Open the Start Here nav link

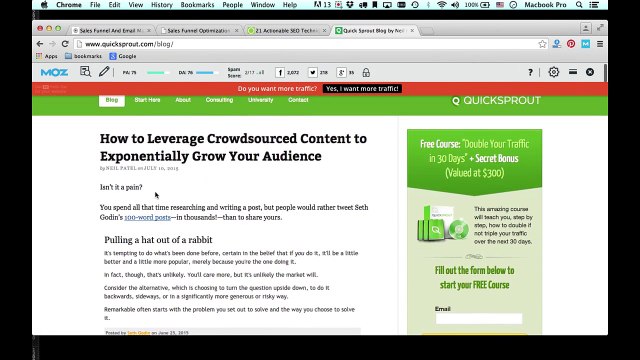coord(147,100)
